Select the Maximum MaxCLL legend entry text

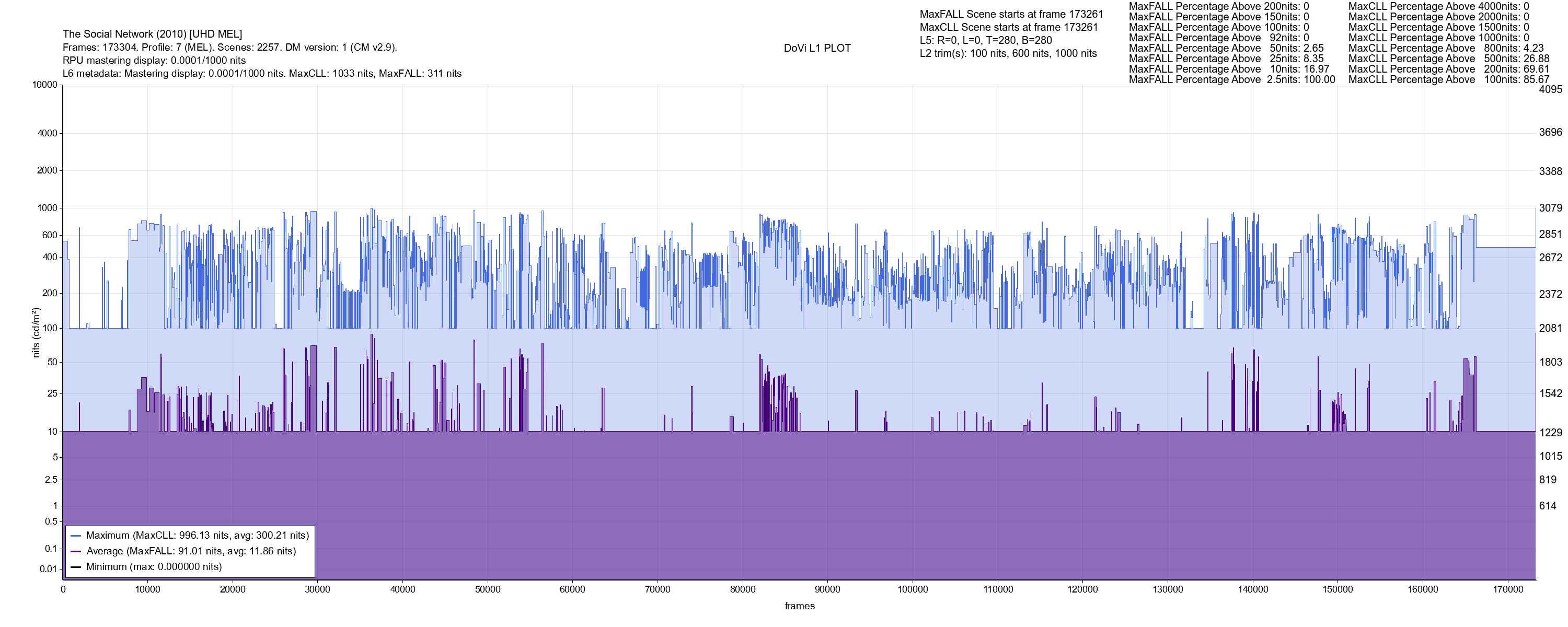[197, 536]
